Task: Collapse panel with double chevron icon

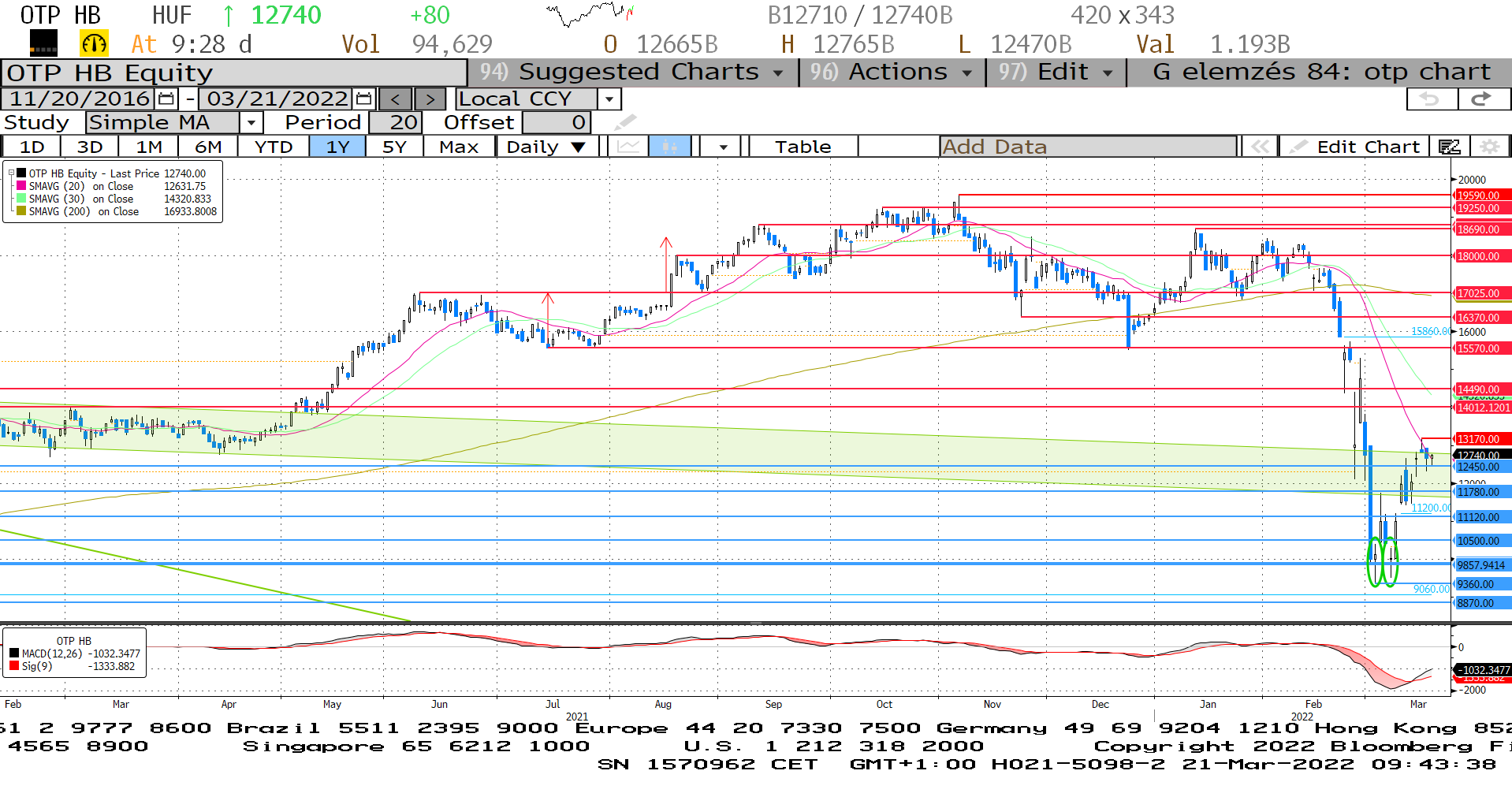Action: (1260, 147)
